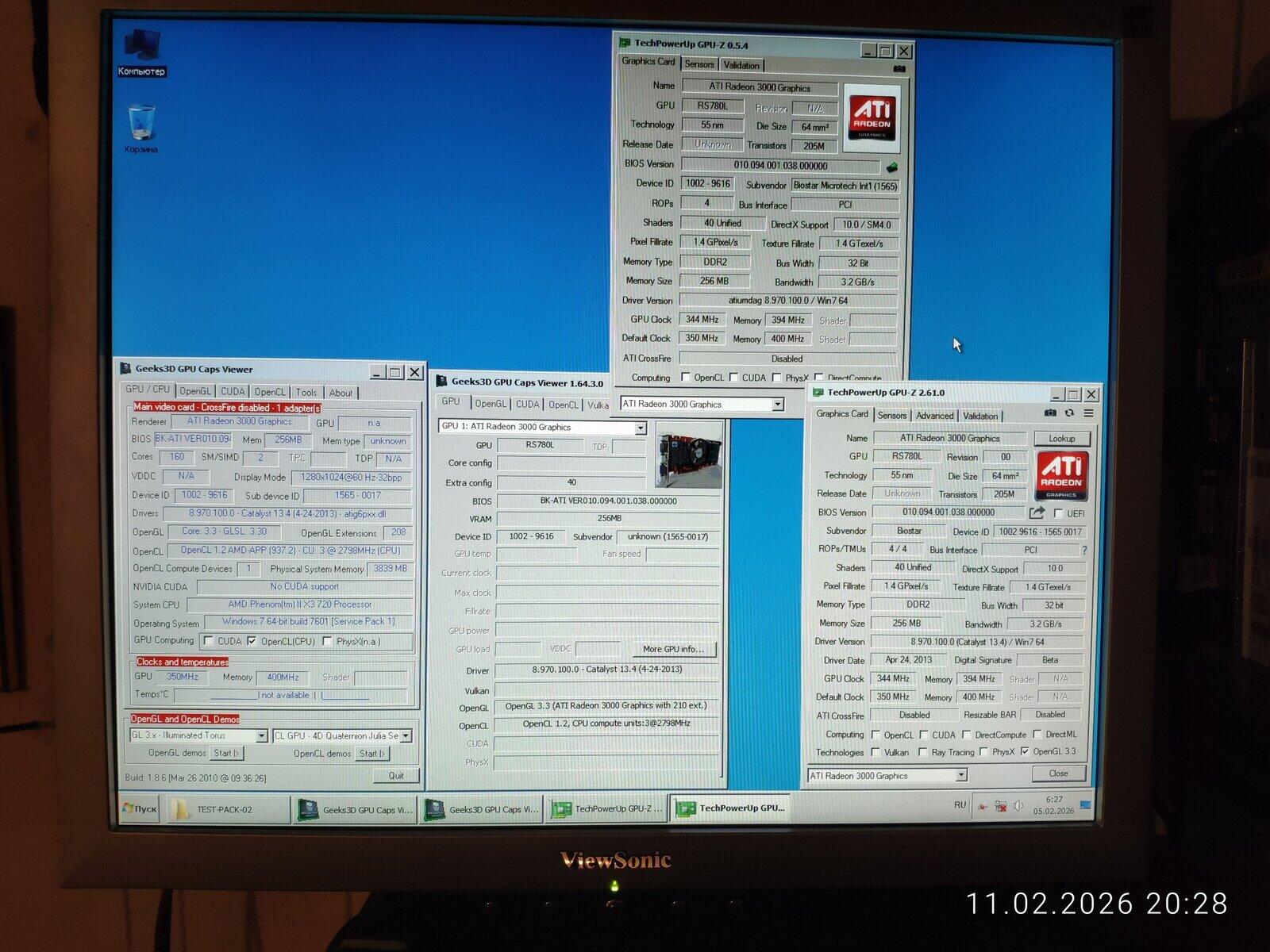Click the Physical System Memory value '3839 MB'

point(390,569)
